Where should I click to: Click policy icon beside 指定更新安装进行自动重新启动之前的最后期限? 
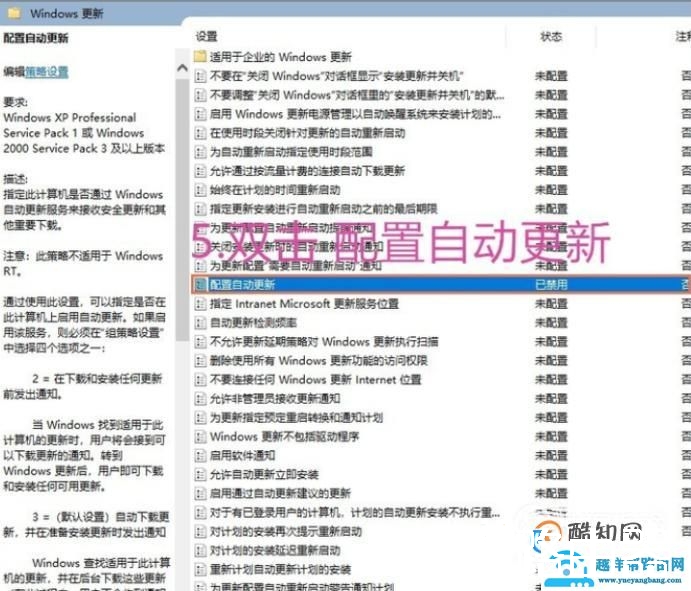point(200,209)
